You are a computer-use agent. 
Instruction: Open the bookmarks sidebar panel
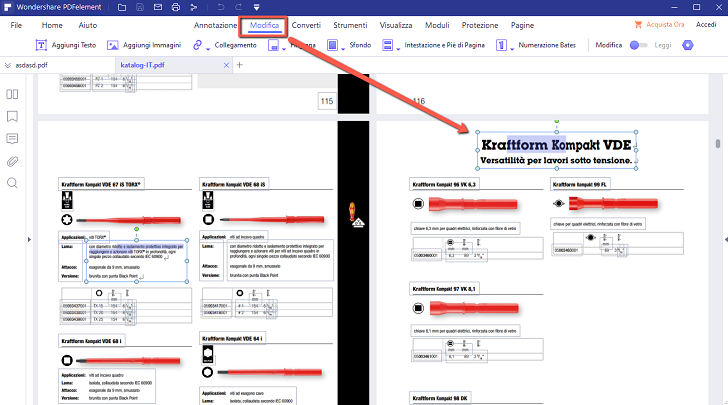click(13, 116)
